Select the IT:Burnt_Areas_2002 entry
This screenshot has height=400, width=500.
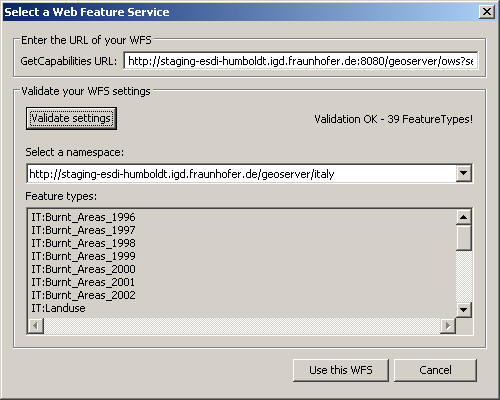click(x=83, y=295)
